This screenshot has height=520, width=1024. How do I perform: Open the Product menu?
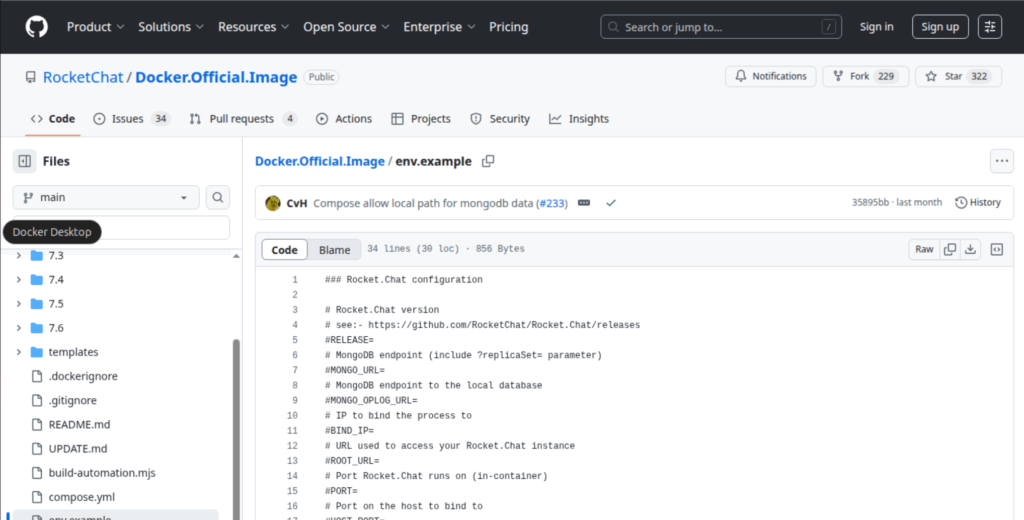click(x=95, y=27)
